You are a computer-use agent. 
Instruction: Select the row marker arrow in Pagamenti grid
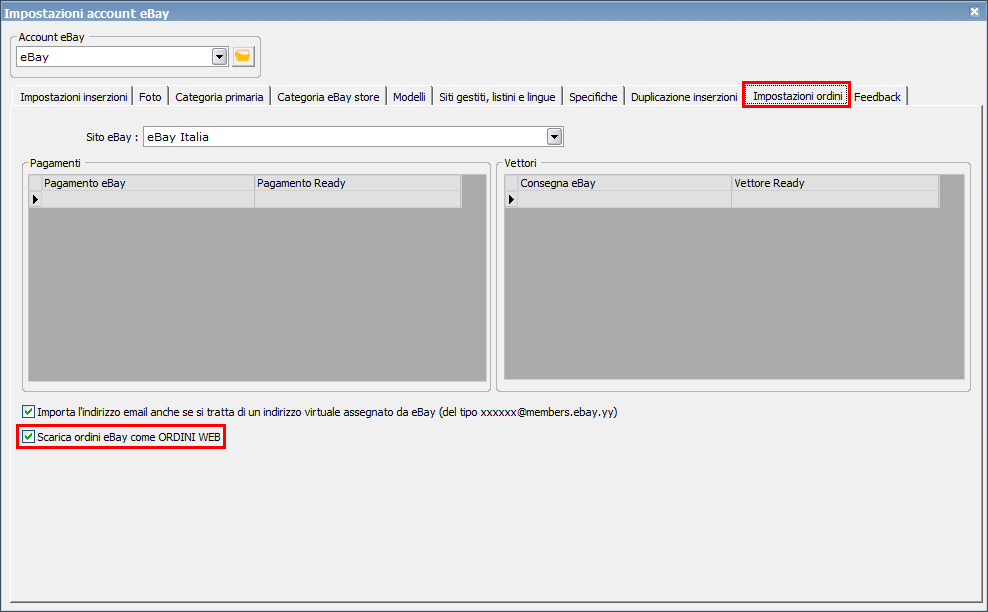[x=35, y=199]
